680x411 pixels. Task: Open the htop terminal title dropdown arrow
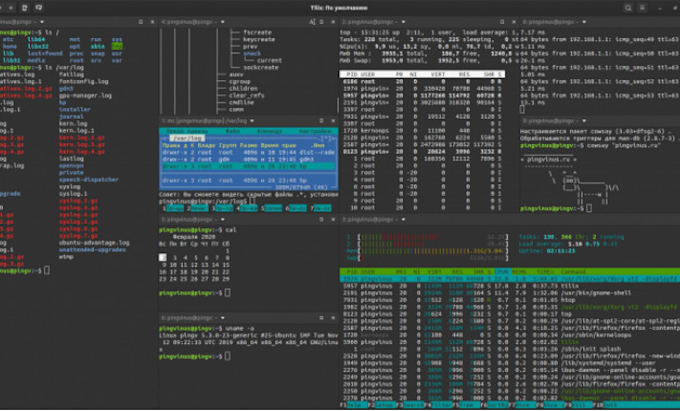tap(403, 220)
